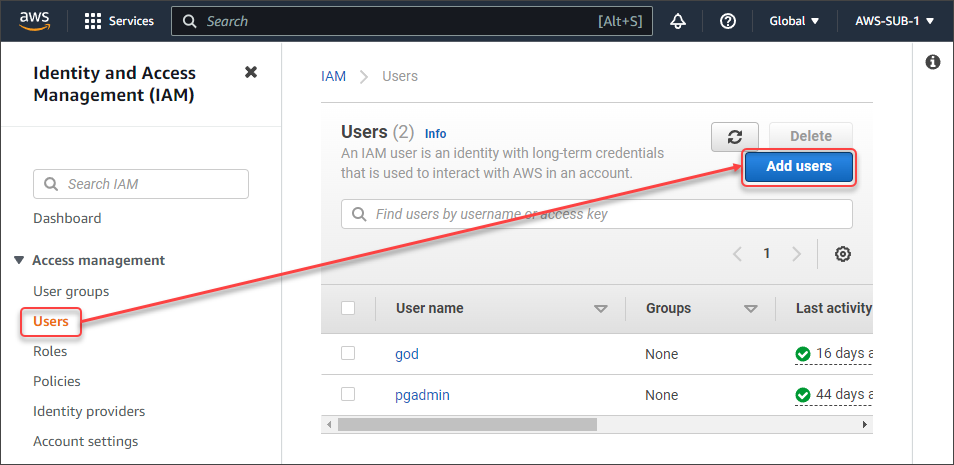Screen dimensions: 954x465
Task: Close the IAM navigation panel
Action: tap(251, 72)
